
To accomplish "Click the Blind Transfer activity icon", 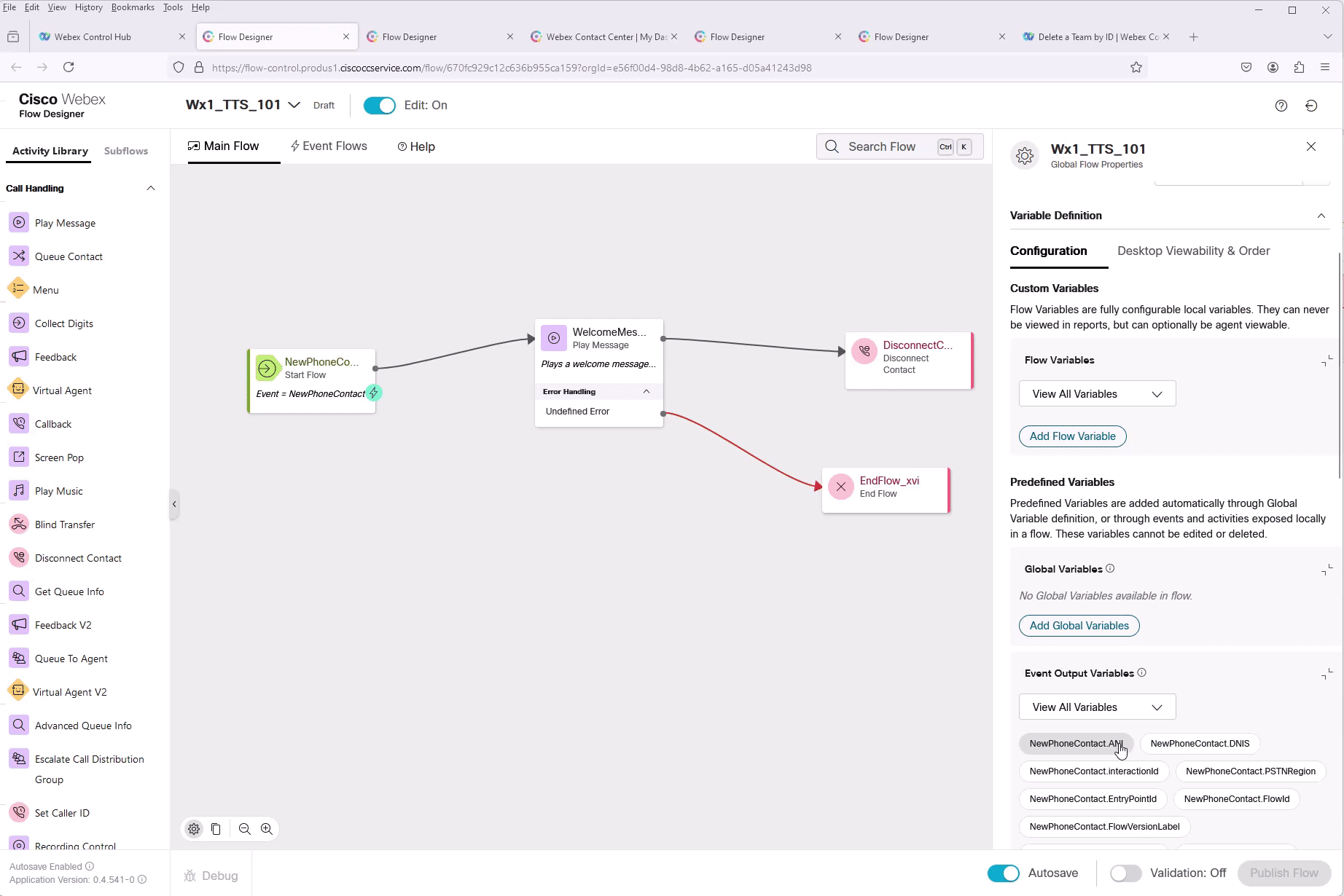I will pyautogui.click(x=19, y=524).
